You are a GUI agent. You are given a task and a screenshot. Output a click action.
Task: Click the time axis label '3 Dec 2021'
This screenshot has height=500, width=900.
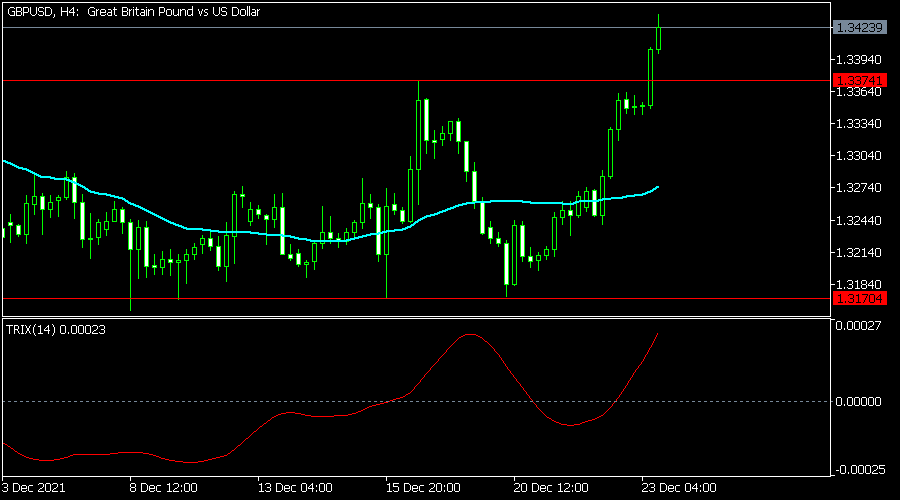tap(34, 488)
